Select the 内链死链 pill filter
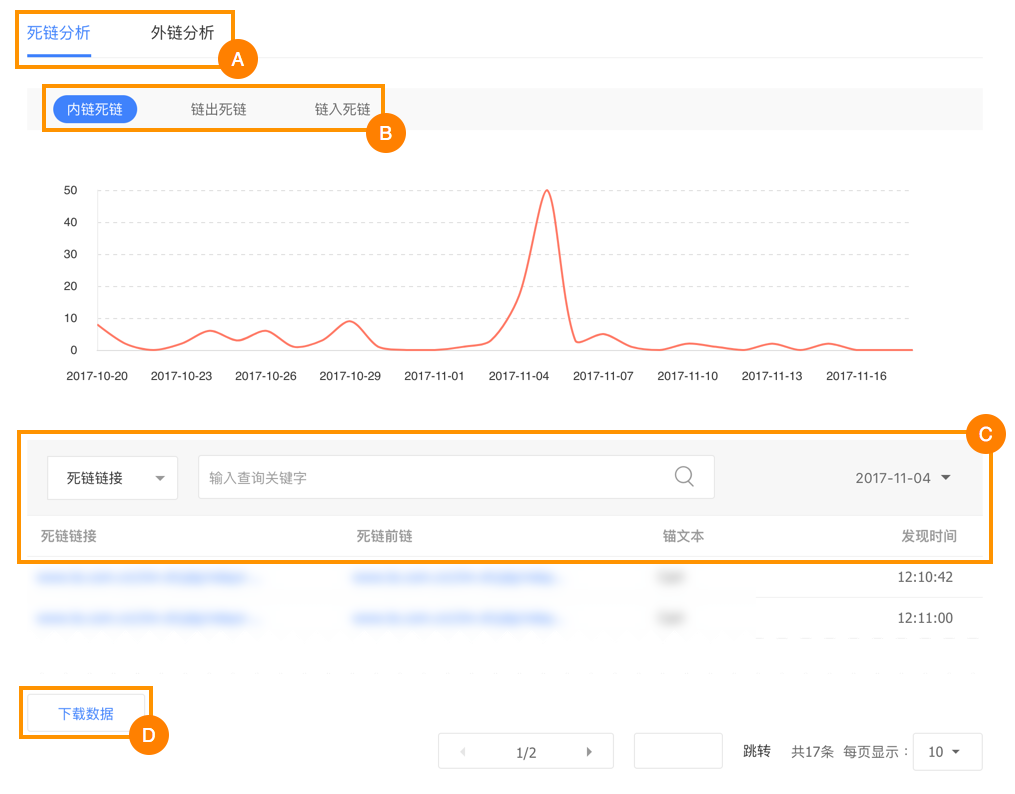Screen dimensions: 1015x794 coord(95,109)
